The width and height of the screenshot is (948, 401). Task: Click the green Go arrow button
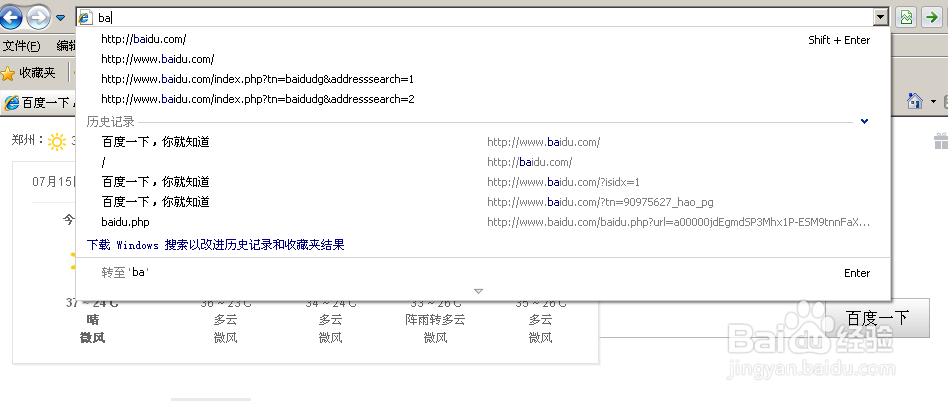pyautogui.click(x=931, y=18)
